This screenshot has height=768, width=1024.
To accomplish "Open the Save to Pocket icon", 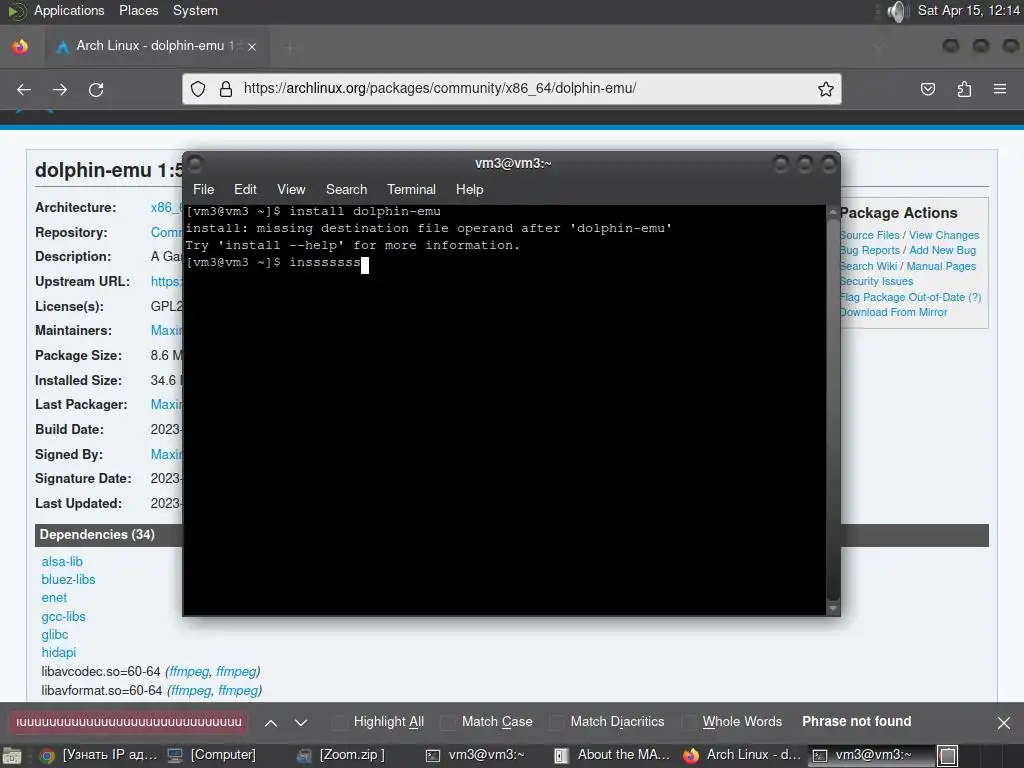I will 928,89.
